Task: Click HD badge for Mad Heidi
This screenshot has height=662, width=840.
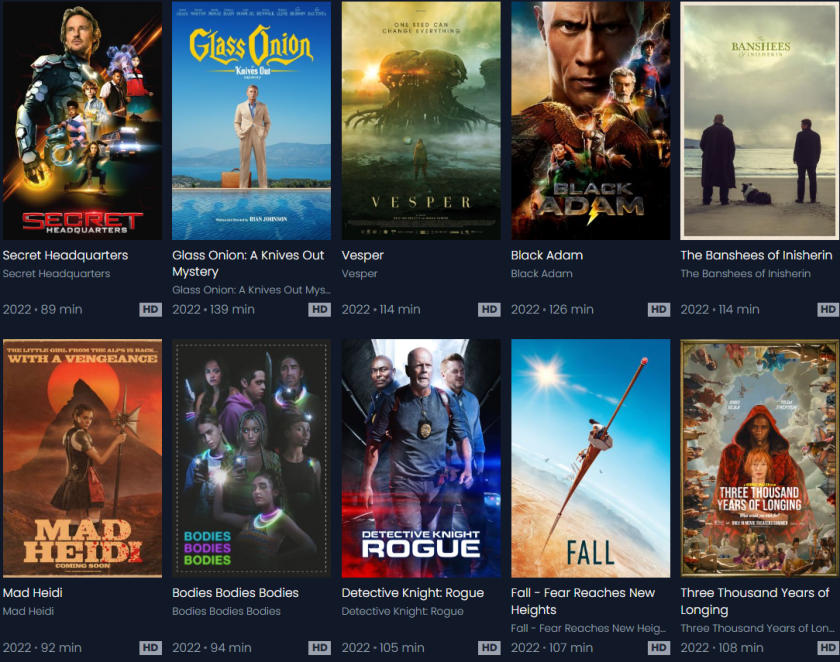Action: click(151, 648)
